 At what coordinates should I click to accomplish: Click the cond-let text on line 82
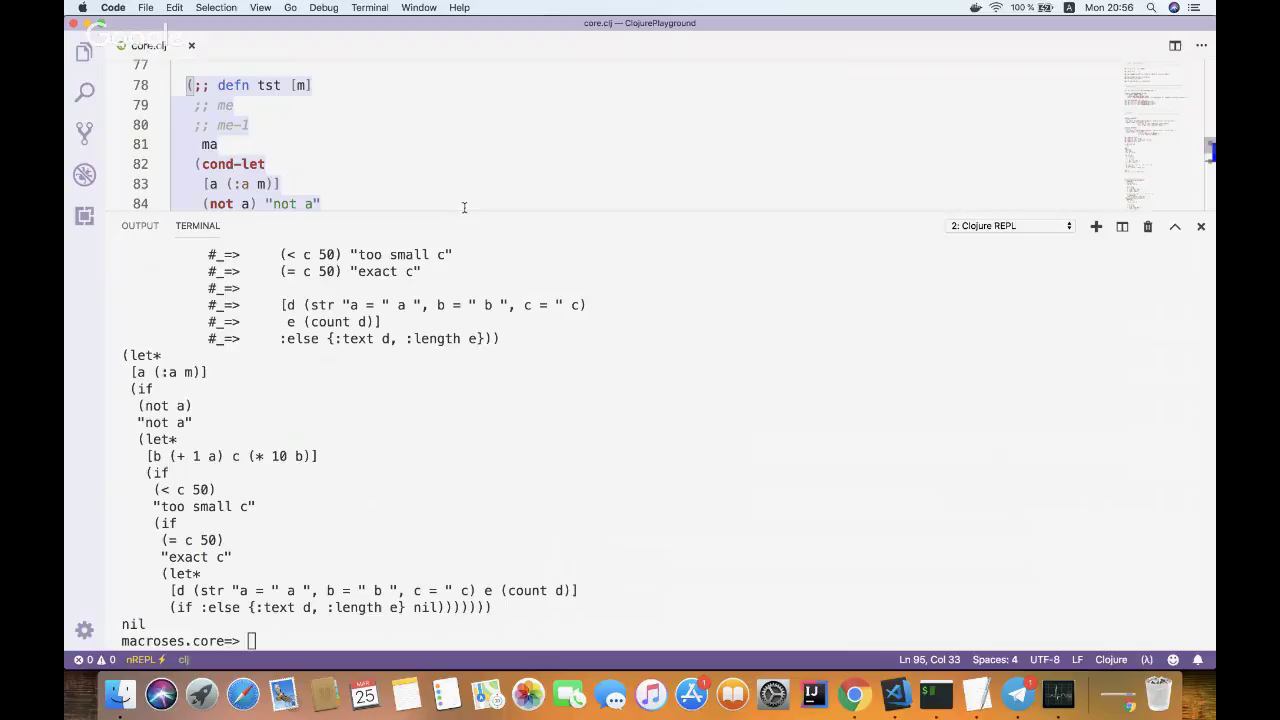[x=233, y=164]
